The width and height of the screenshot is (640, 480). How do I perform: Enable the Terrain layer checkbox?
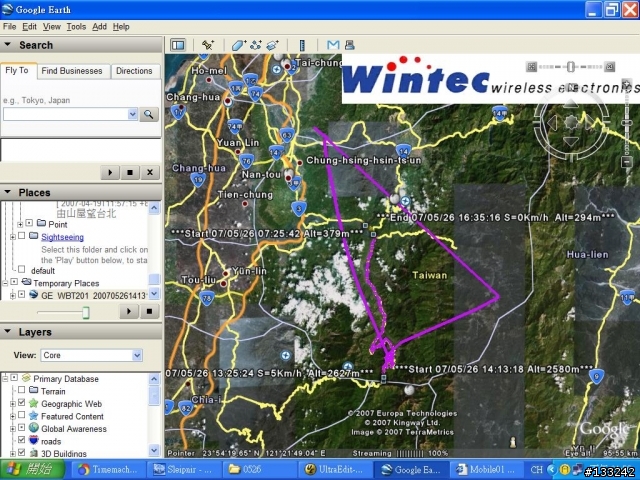22,390
